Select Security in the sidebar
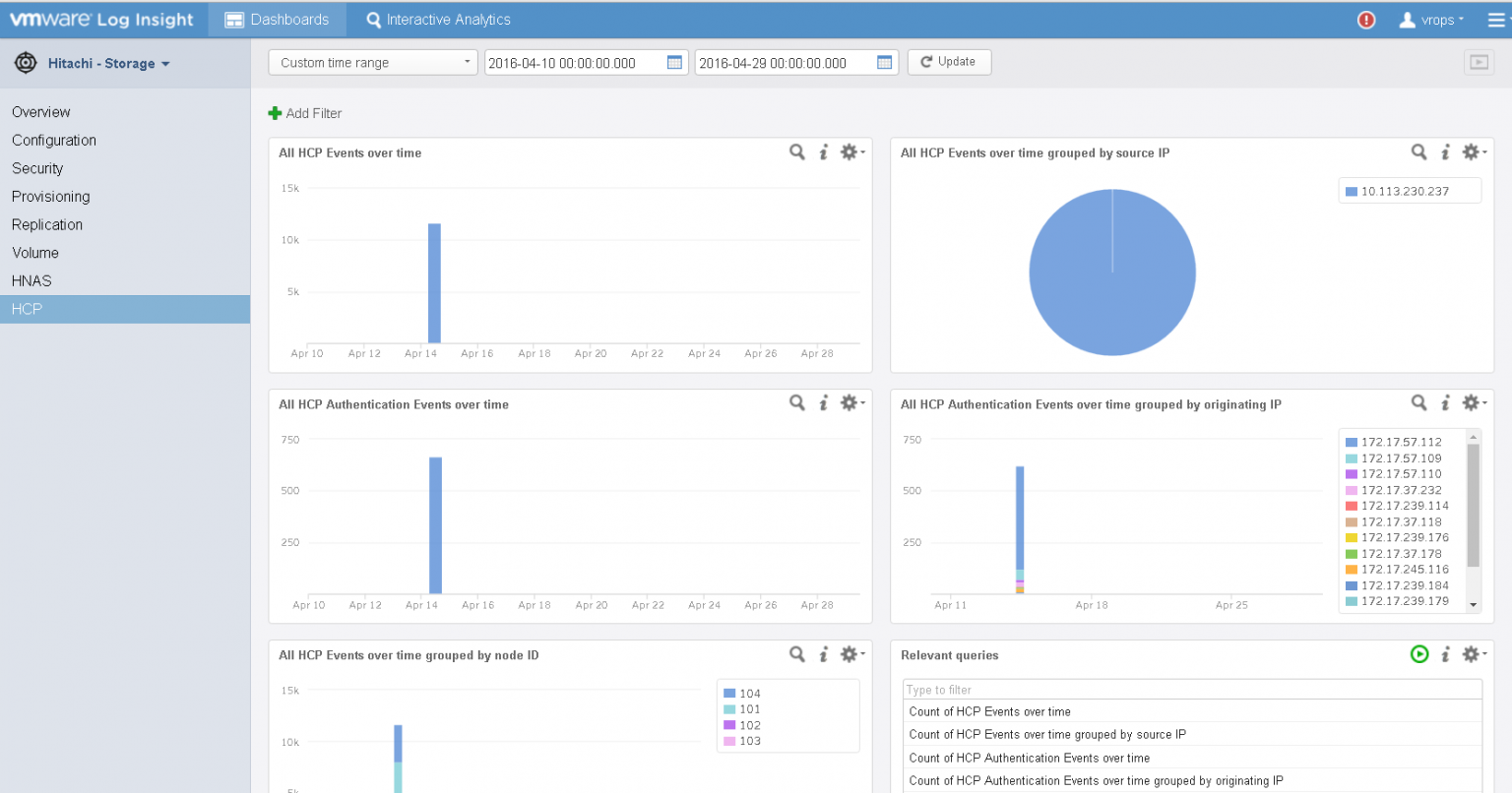The height and width of the screenshot is (793, 1512). tap(125, 168)
